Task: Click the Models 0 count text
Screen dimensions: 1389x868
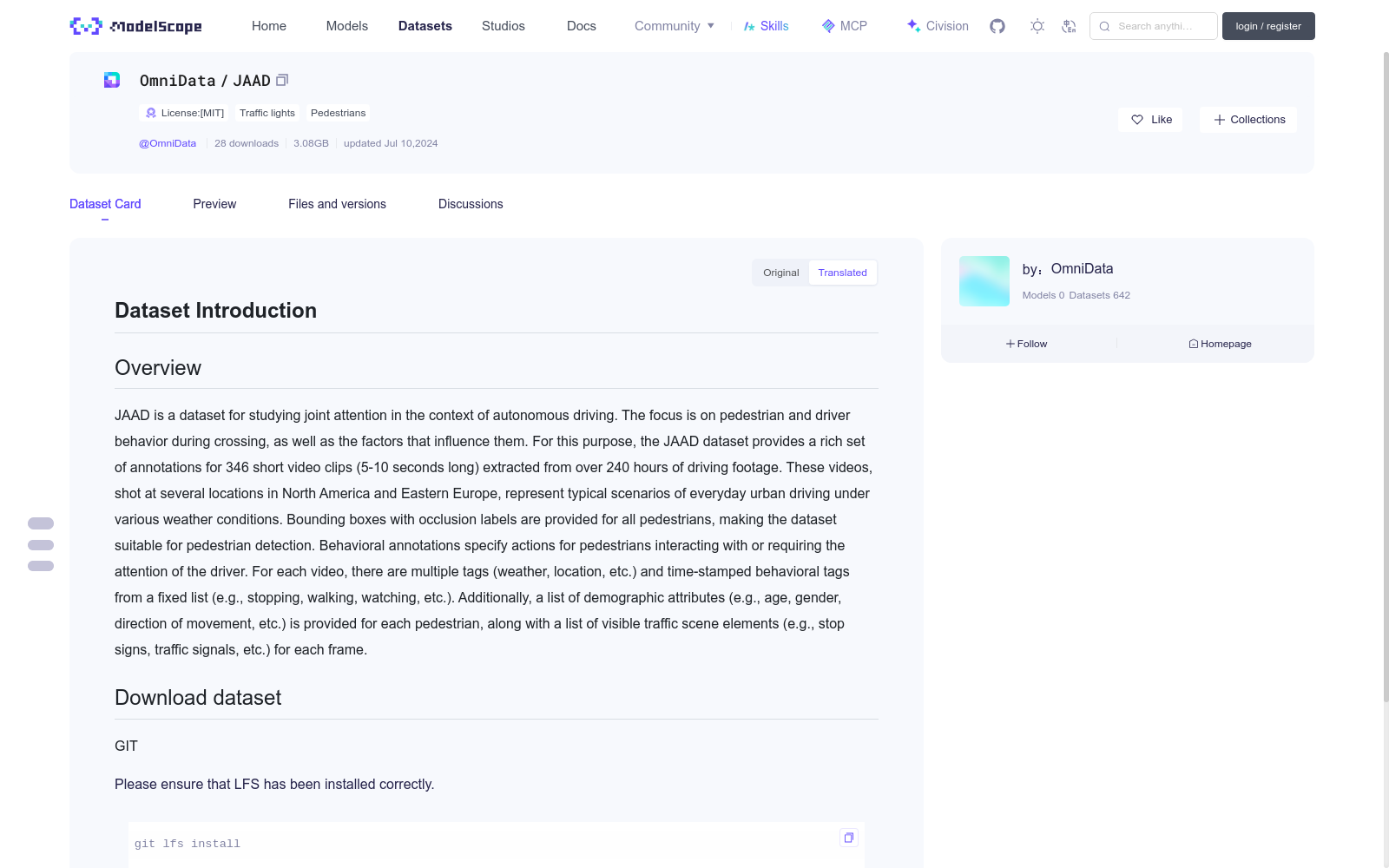Action: click(1043, 295)
